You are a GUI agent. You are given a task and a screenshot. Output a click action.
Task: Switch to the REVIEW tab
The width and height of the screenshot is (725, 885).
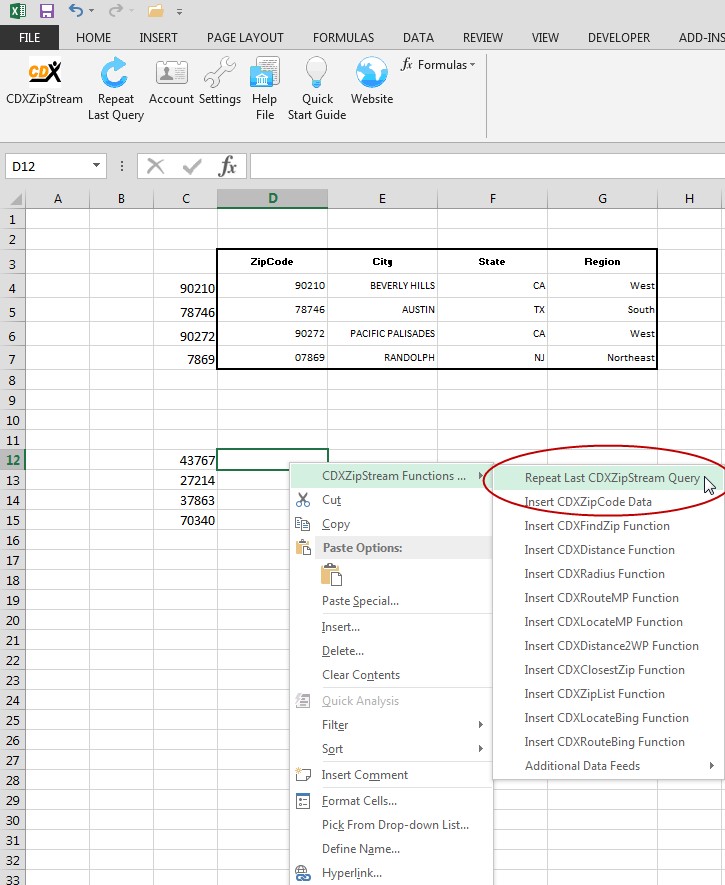pyautogui.click(x=482, y=38)
